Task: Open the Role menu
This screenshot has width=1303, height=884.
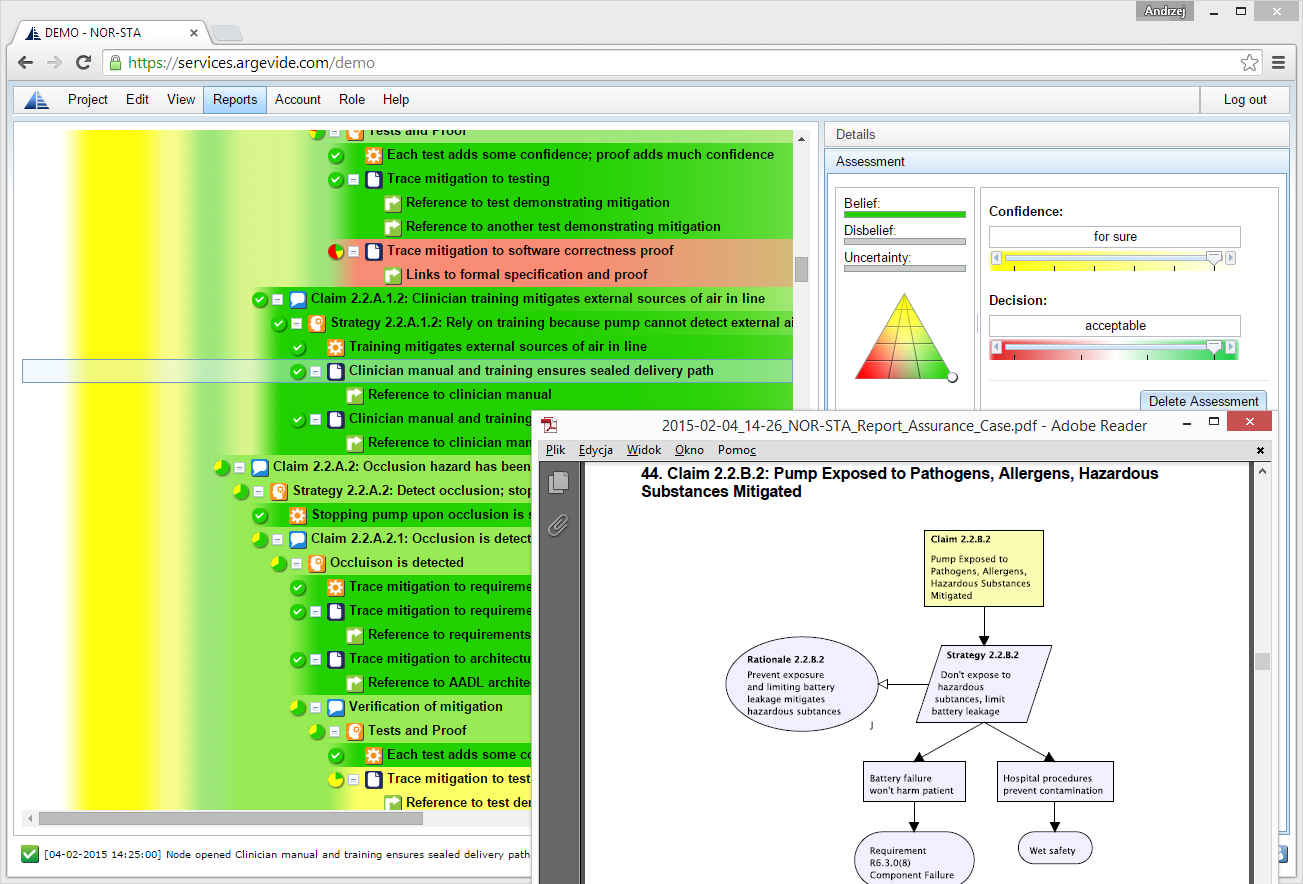Action: tap(352, 100)
